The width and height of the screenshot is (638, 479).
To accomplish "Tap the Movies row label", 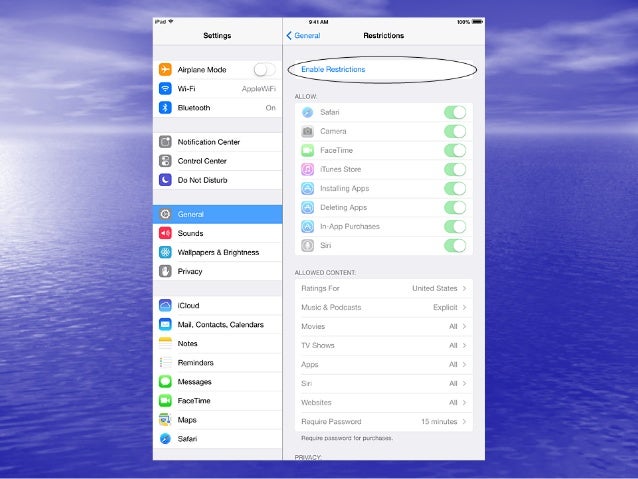I will (313, 326).
